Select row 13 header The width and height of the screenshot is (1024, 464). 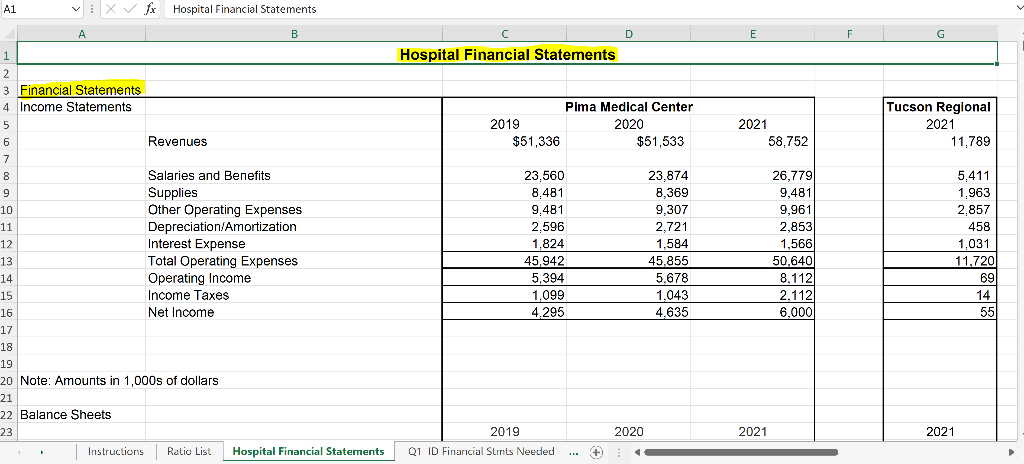[8, 261]
